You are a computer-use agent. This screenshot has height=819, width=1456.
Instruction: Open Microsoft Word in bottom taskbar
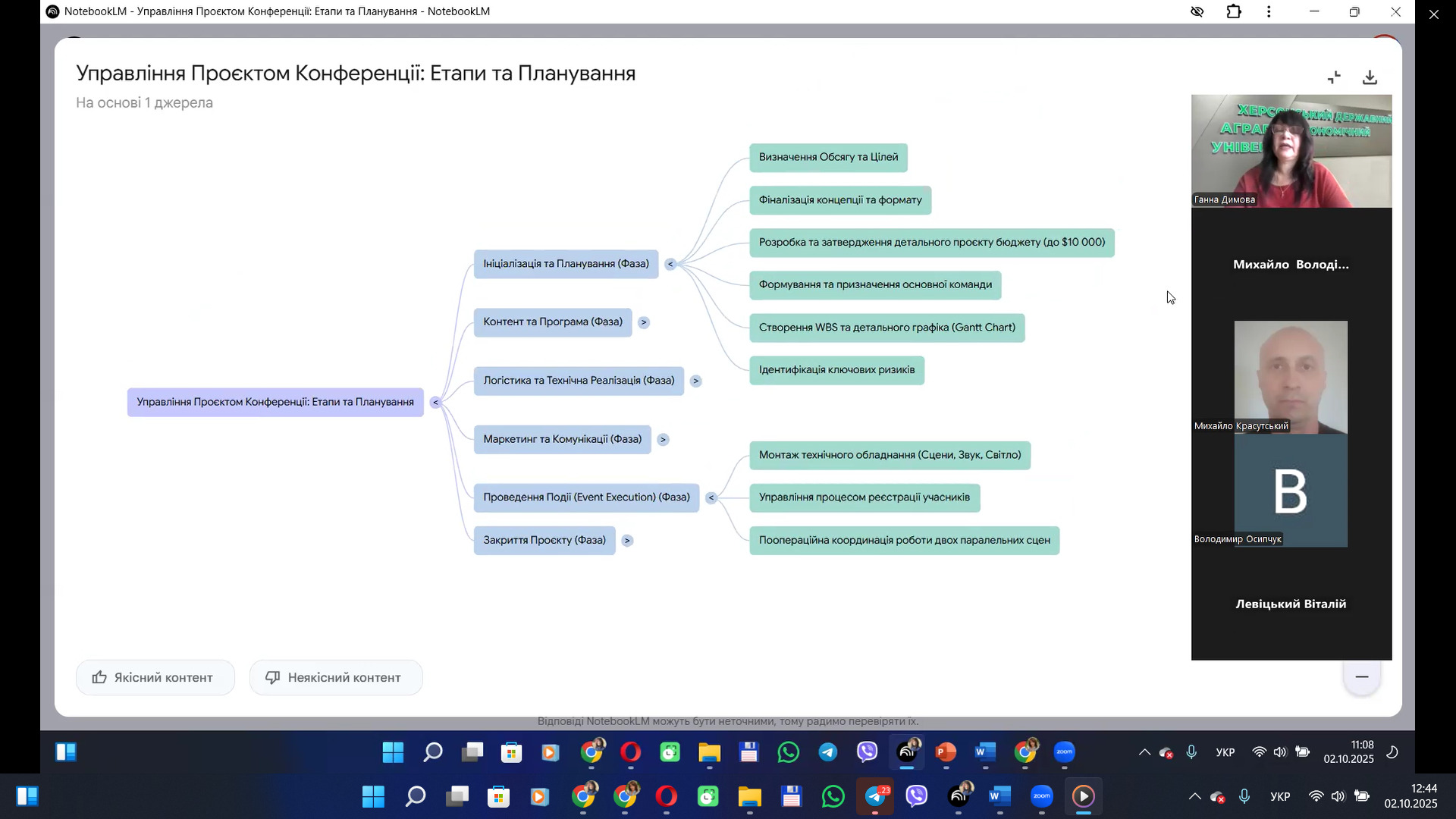pos(999,796)
